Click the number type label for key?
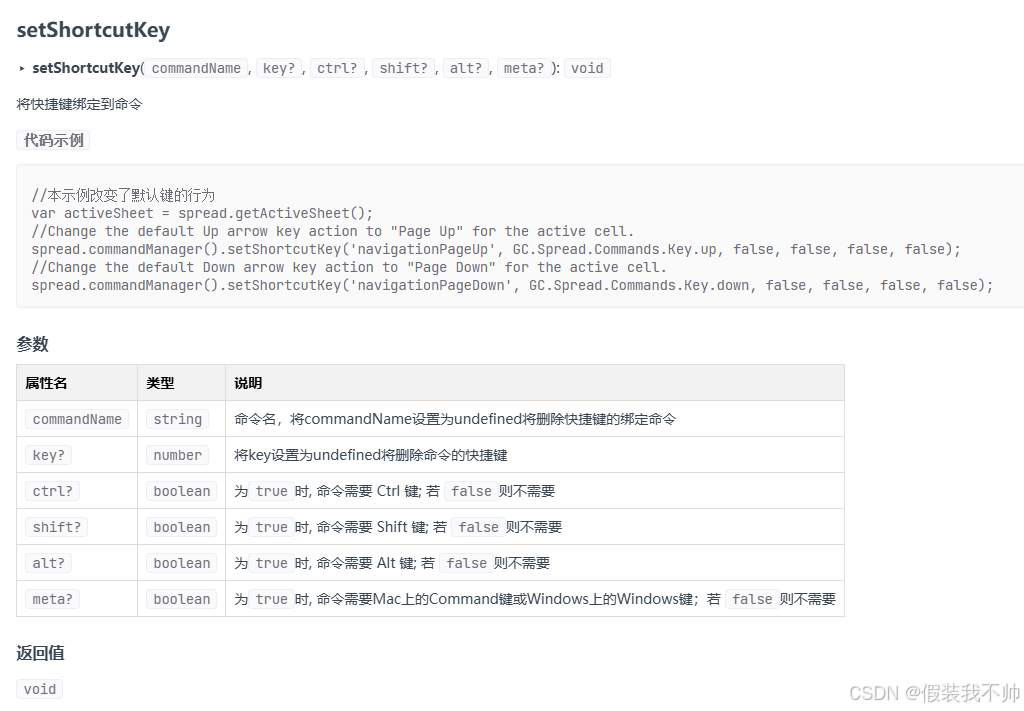 176,455
